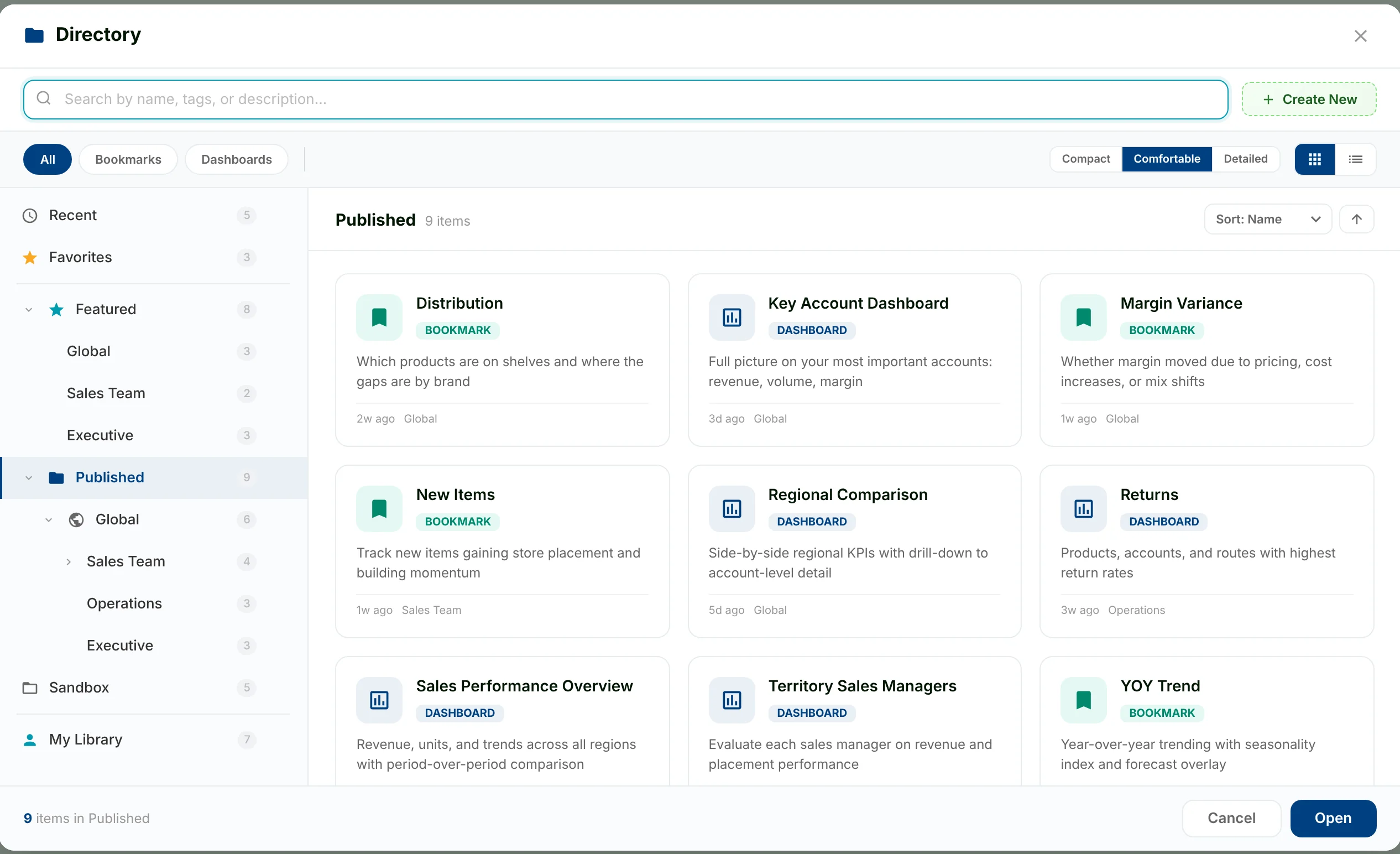Click the New Items bookmark icon
Image resolution: width=1400 pixels, height=854 pixels.
click(x=379, y=508)
